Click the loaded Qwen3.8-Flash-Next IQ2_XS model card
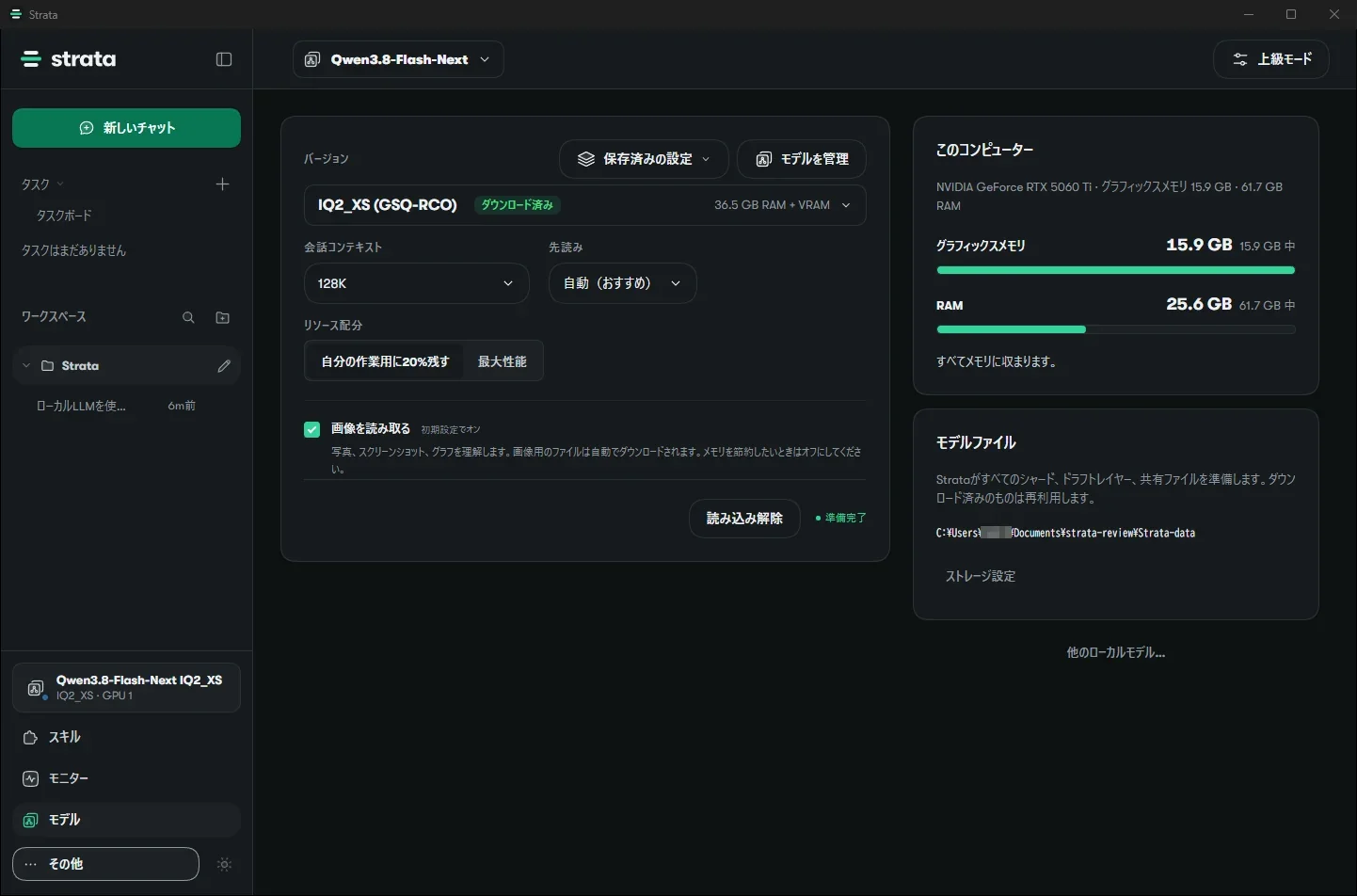Screen dimensions: 1357x896 pos(126,687)
